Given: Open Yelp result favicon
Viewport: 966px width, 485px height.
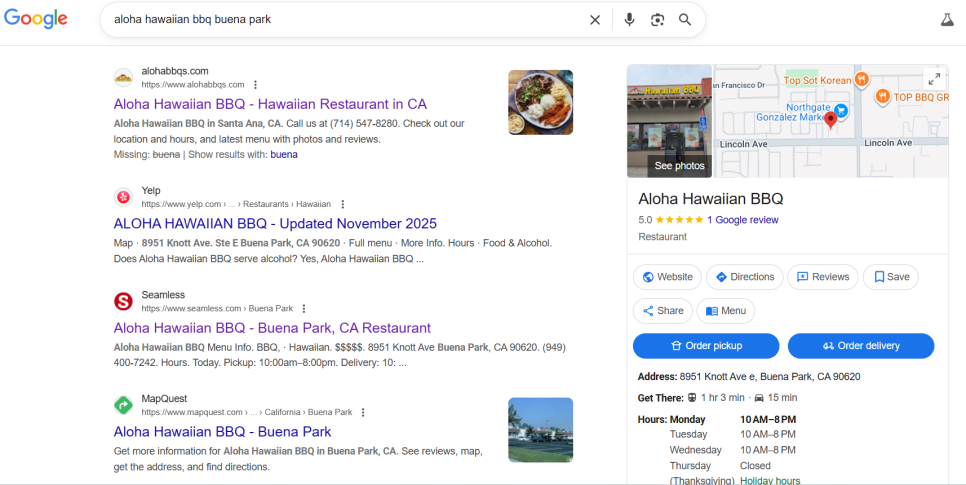Looking at the screenshot, I should click(x=123, y=197).
